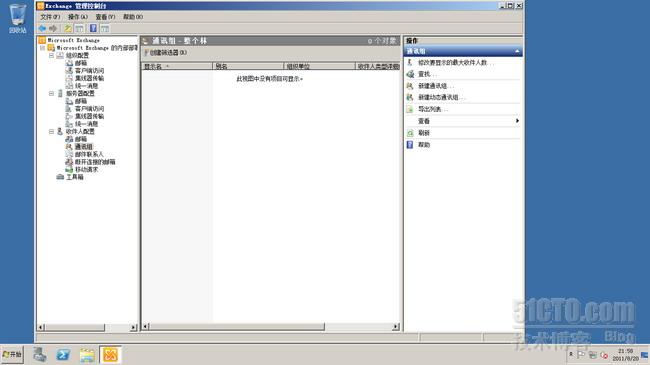Select 集线器传输 under 服务器配置
The width and height of the screenshot is (650, 365).
tap(90, 117)
